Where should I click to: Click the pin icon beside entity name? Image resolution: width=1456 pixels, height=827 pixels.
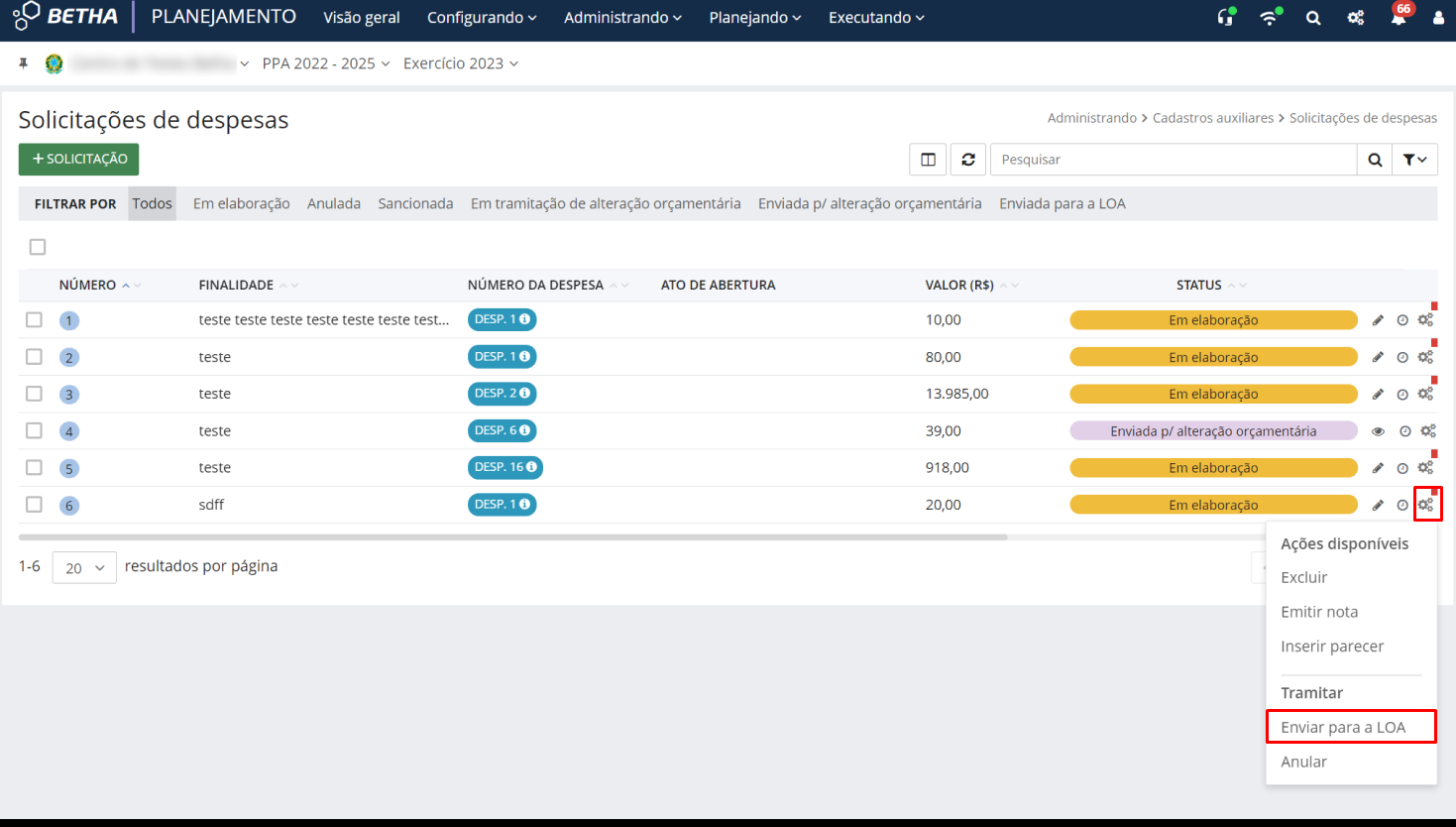(24, 63)
